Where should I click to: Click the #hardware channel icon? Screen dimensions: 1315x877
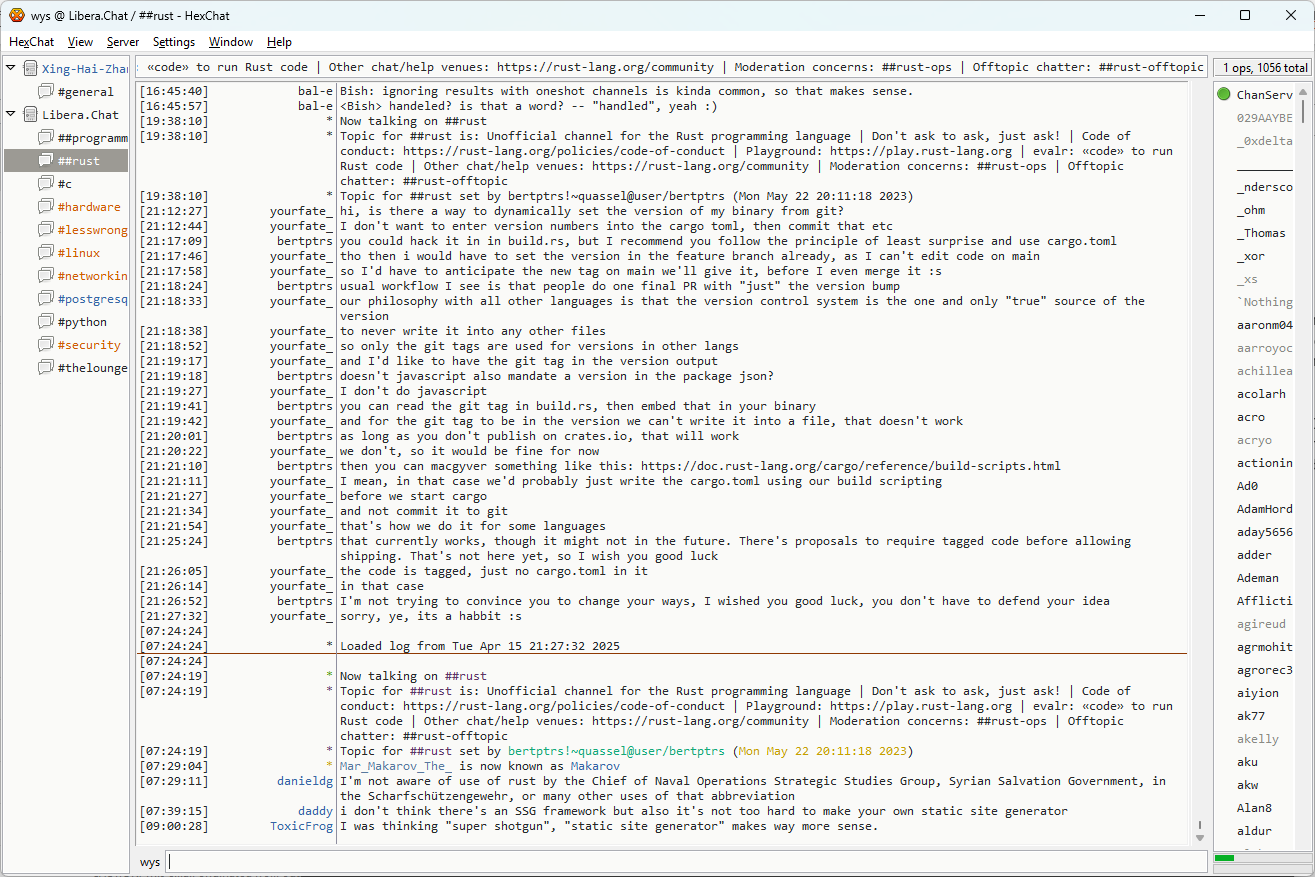[46, 207]
